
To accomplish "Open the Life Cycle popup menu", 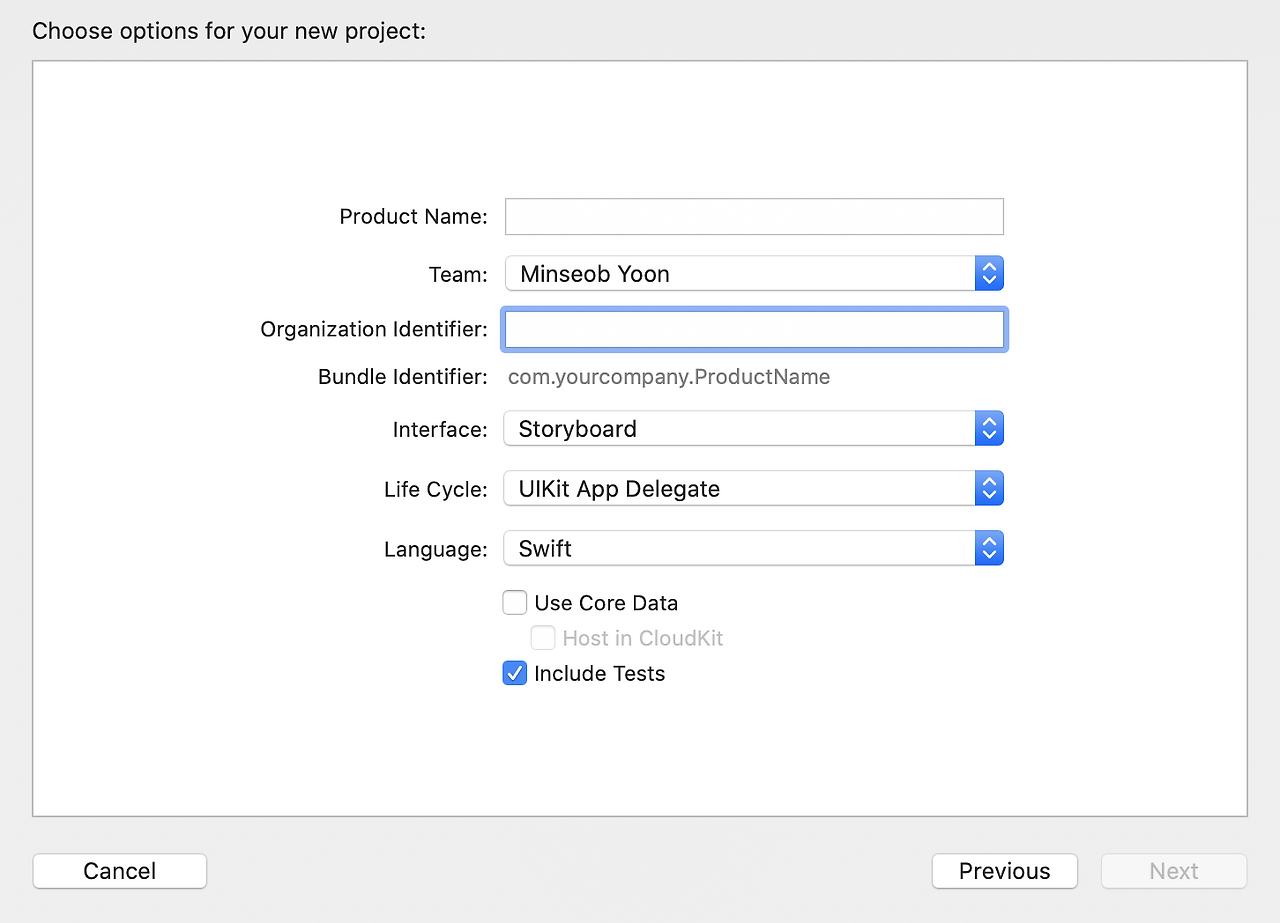I will point(740,488).
